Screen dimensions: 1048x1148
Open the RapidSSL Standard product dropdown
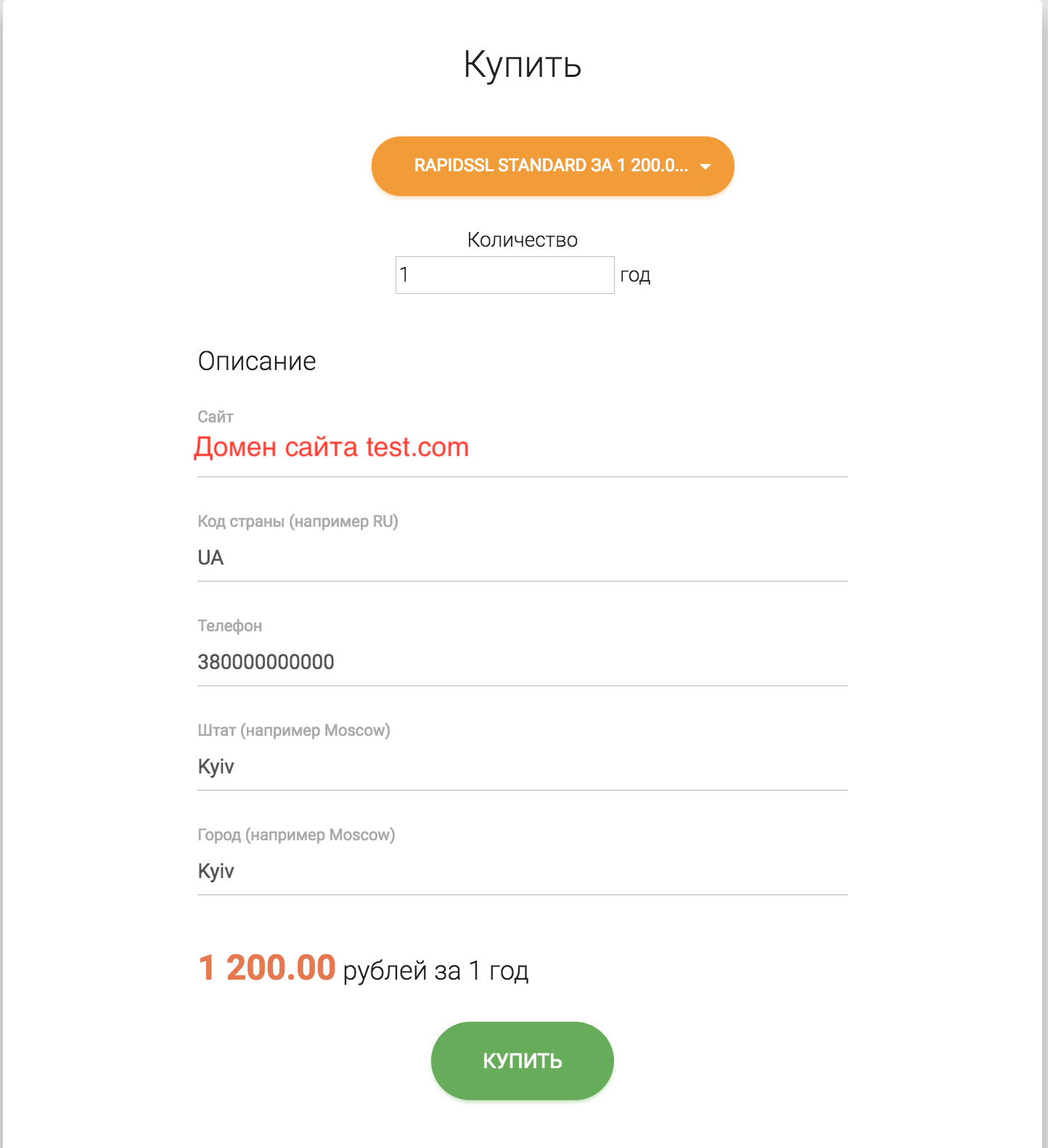552,166
